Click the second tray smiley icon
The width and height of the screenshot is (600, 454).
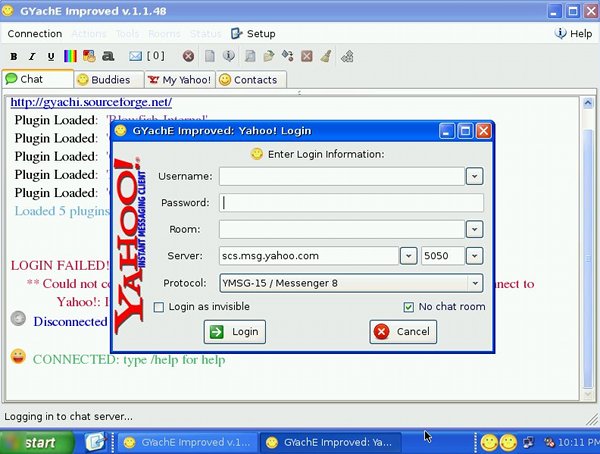coord(508,443)
